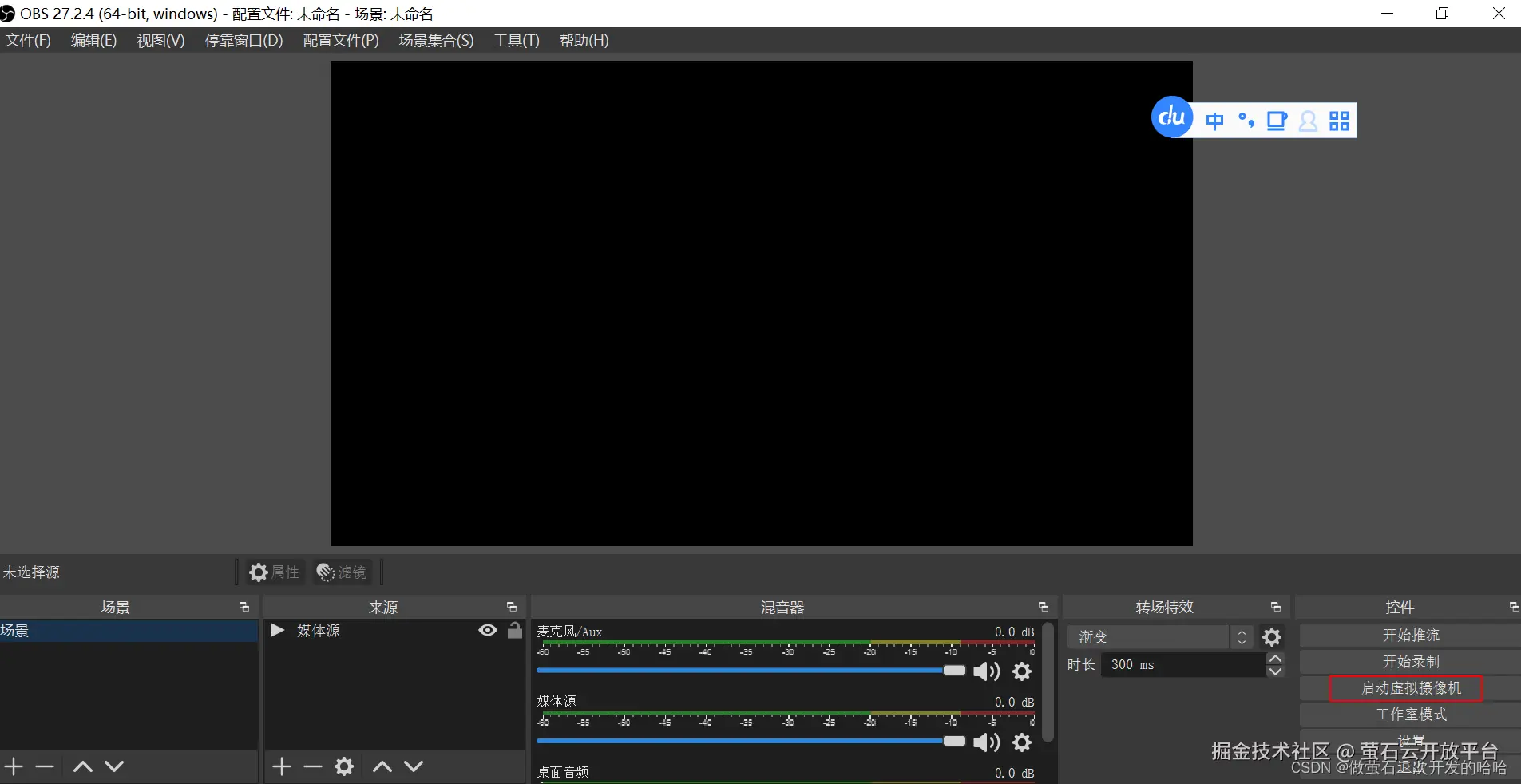Open the IME soft keyboard icon

[1277, 121]
